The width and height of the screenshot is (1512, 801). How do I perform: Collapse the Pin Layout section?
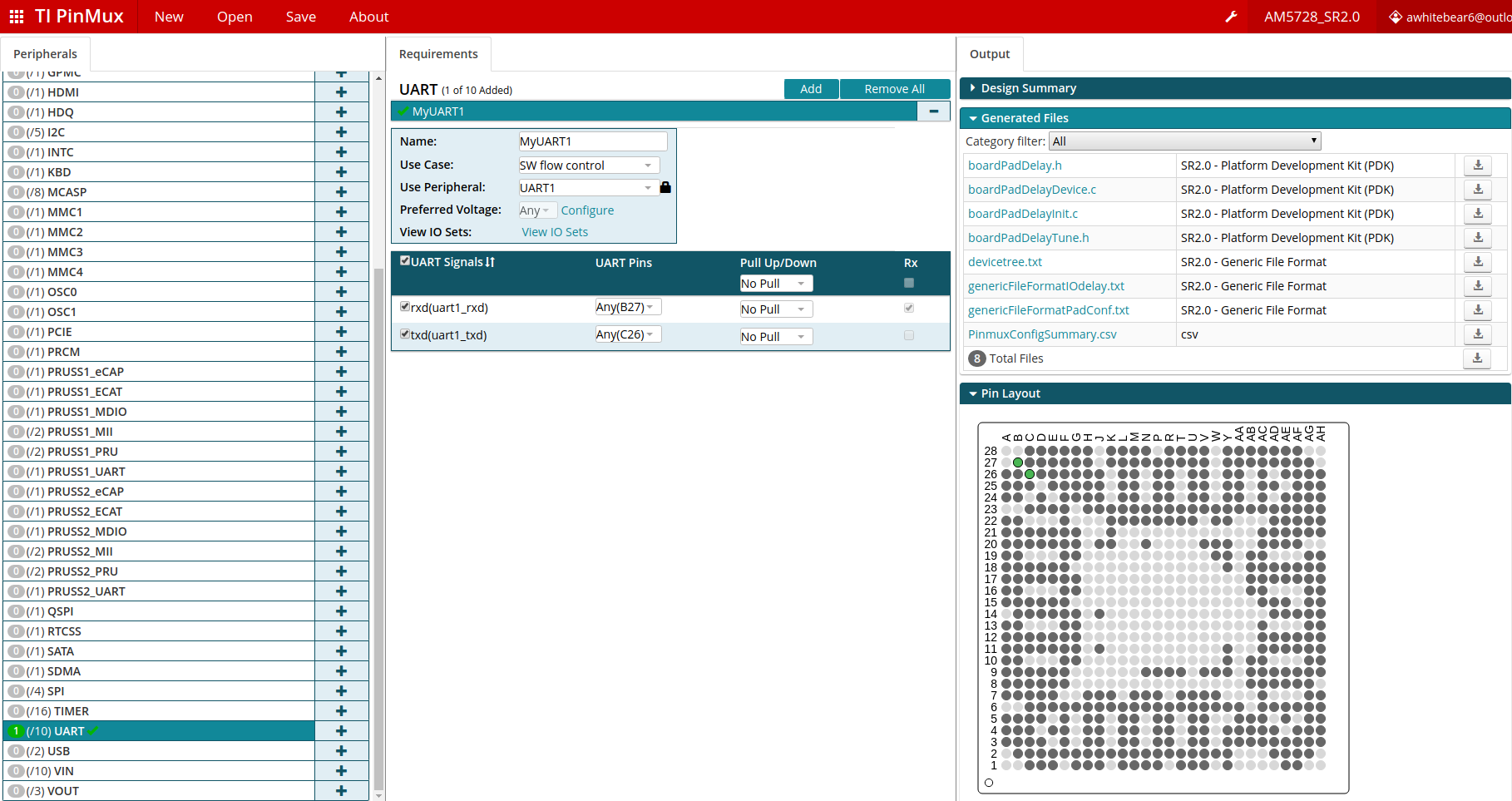(x=1235, y=393)
